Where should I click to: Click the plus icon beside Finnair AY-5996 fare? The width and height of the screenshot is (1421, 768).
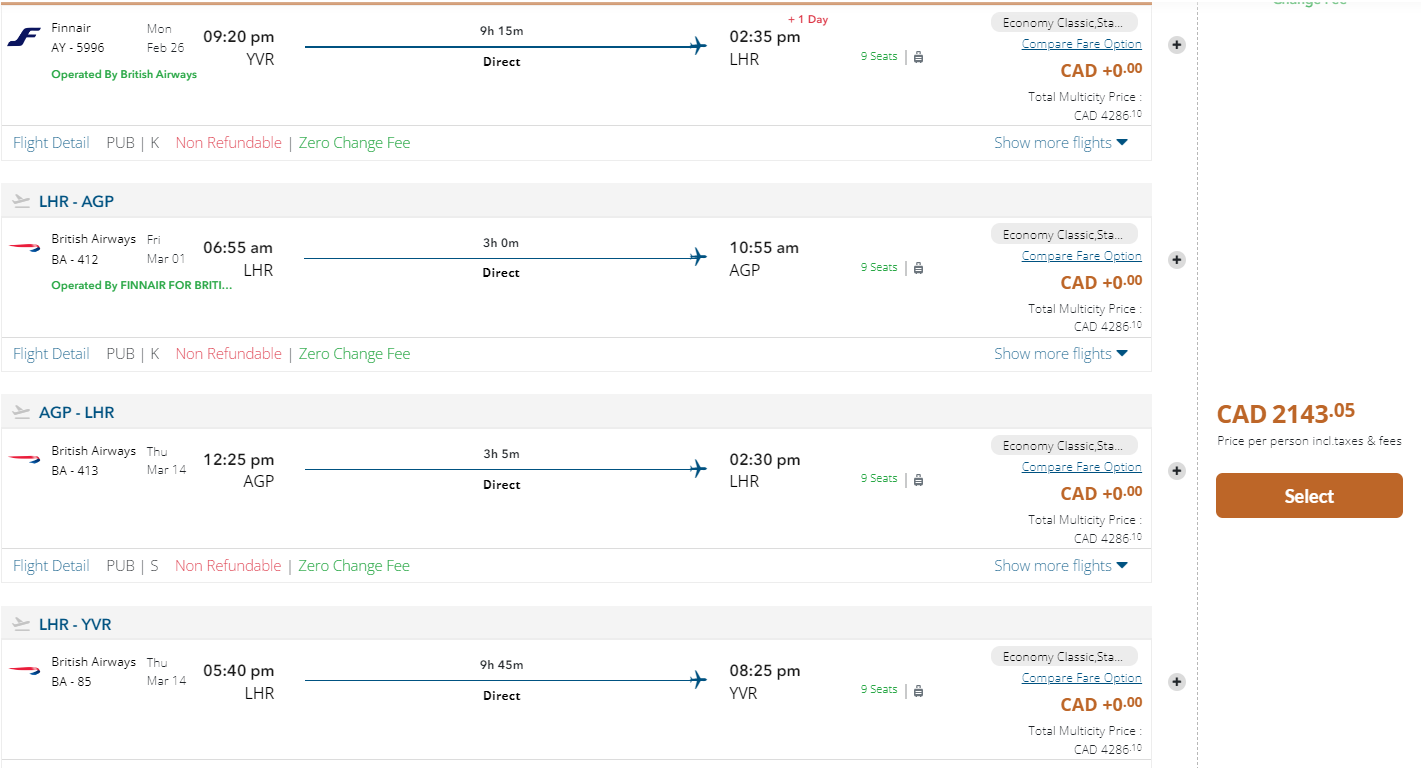click(1177, 45)
